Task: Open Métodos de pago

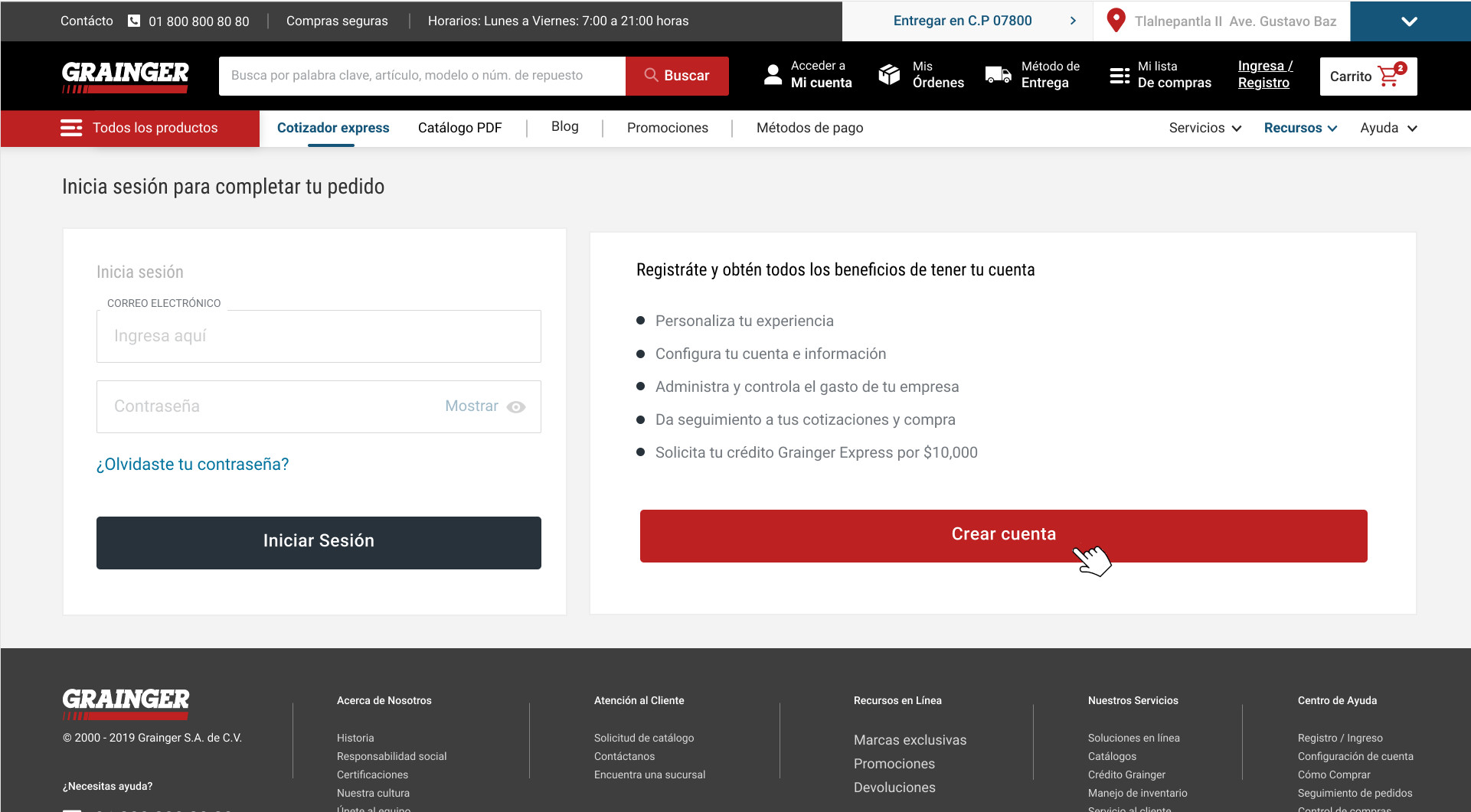Action: tap(809, 128)
